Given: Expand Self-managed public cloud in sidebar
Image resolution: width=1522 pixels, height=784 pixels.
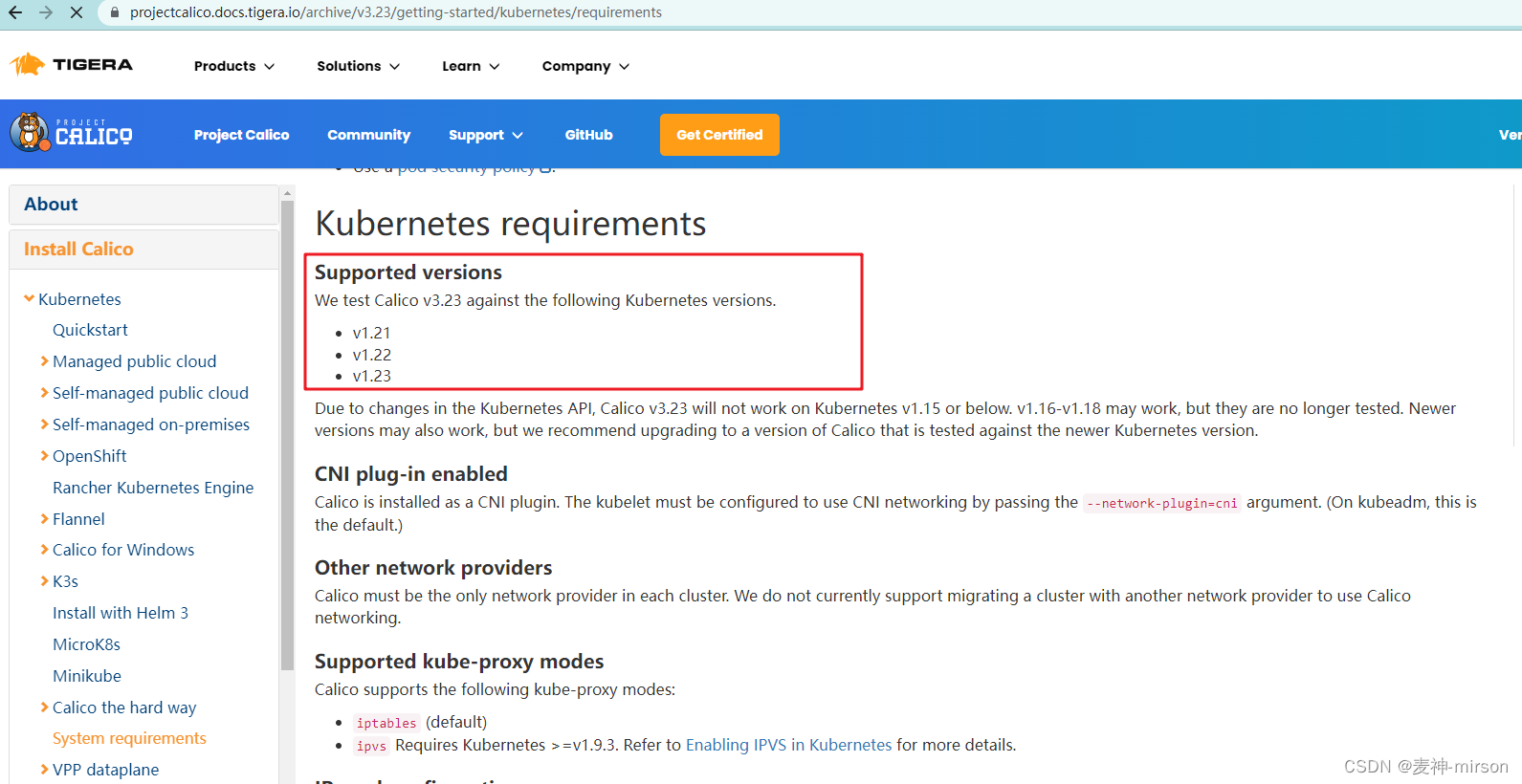Looking at the screenshot, I should (x=44, y=393).
